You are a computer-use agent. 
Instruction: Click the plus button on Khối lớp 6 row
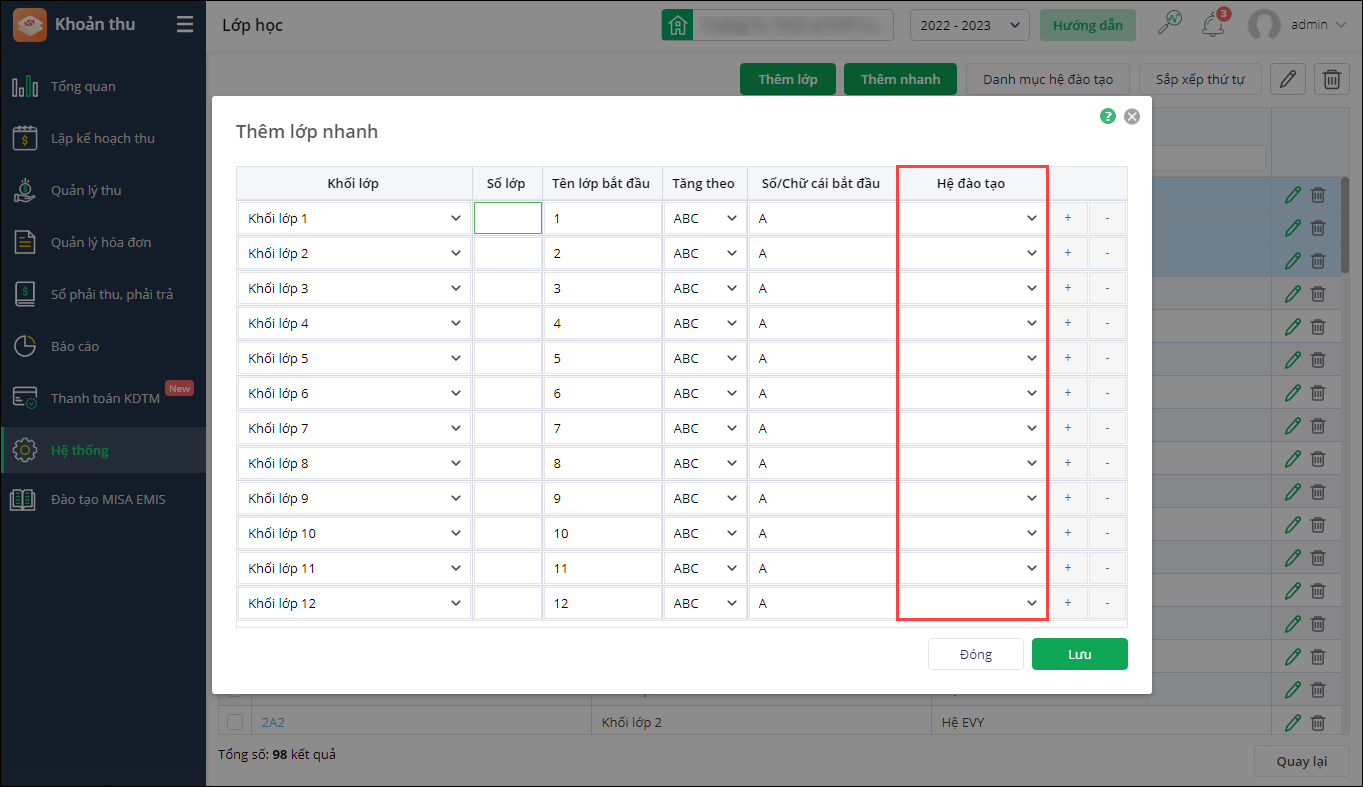click(1068, 393)
